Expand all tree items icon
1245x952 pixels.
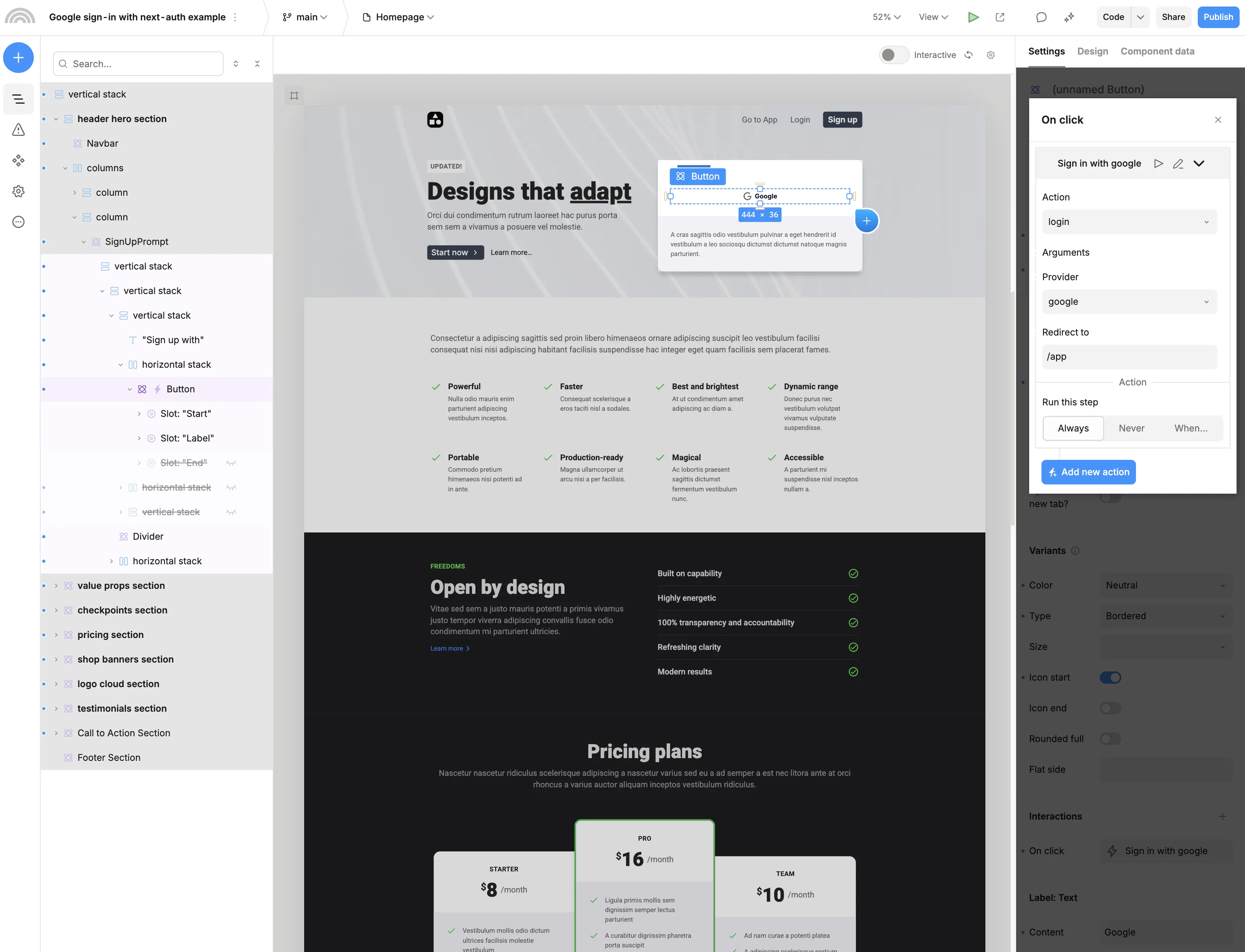[236, 63]
